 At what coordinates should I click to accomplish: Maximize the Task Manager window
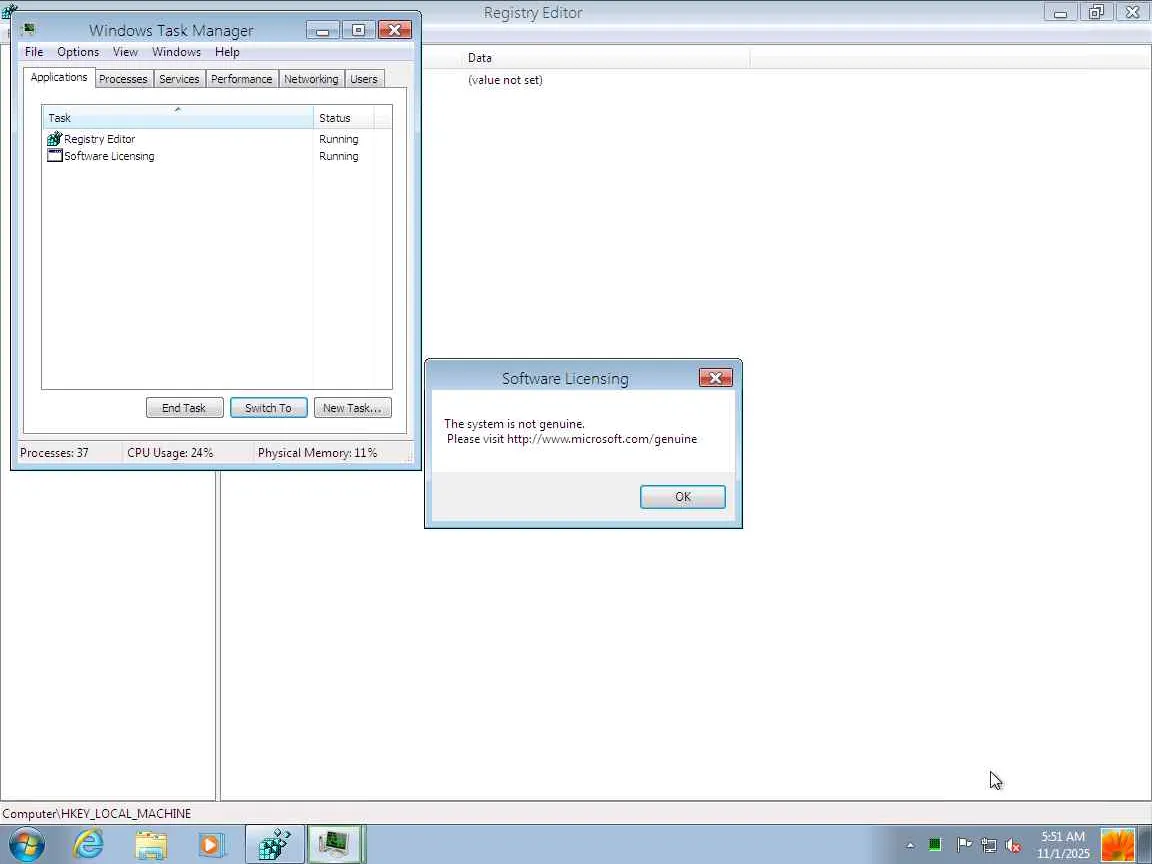[x=359, y=30]
